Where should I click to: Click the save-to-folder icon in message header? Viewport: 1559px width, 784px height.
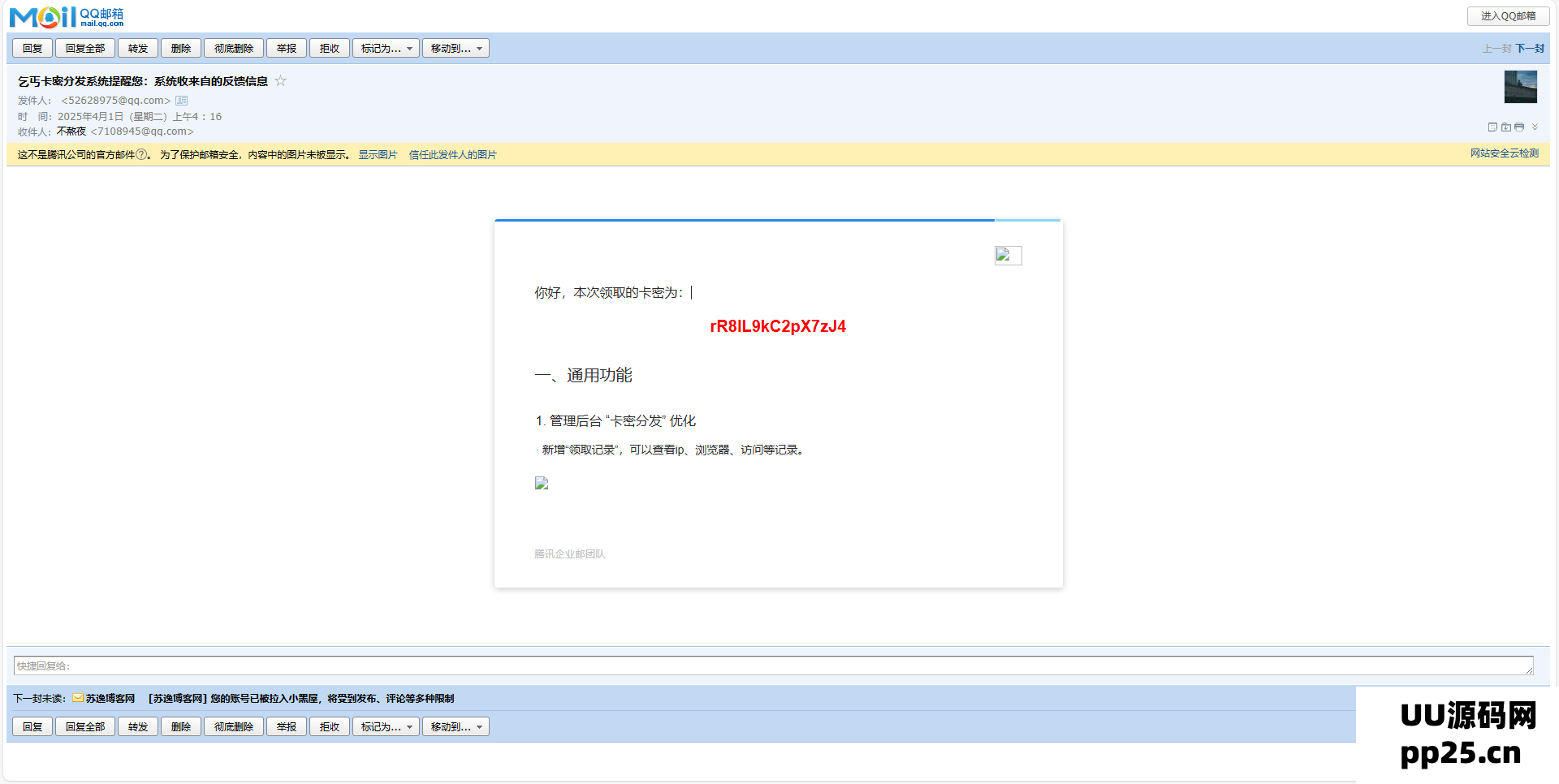(x=1505, y=127)
